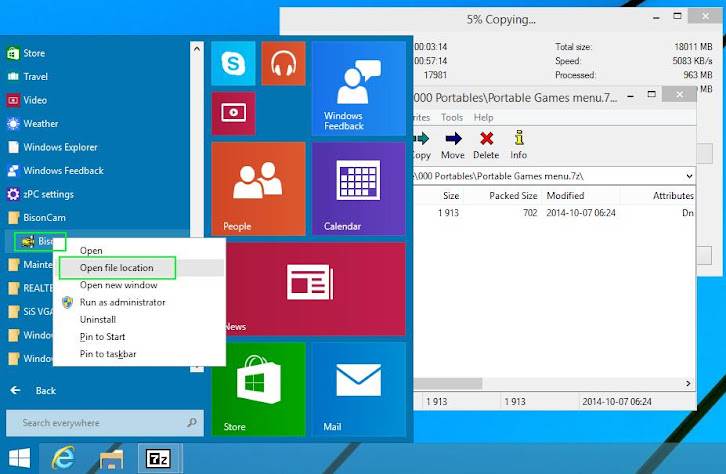Screen dimensions: 726x474
Task: Open the Mail tile
Action: tap(358, 389)
